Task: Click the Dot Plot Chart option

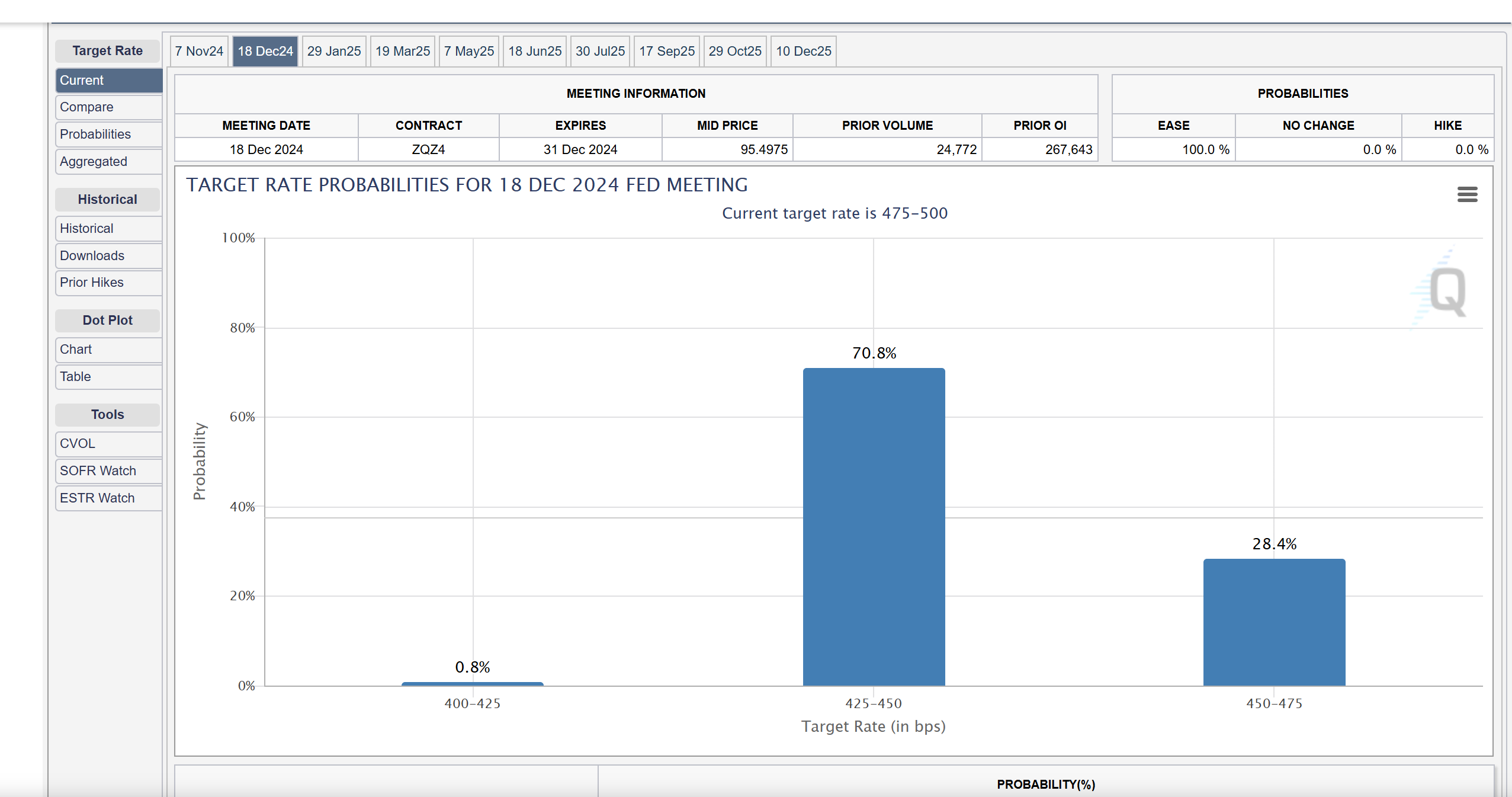Action: tap(76, 348)
